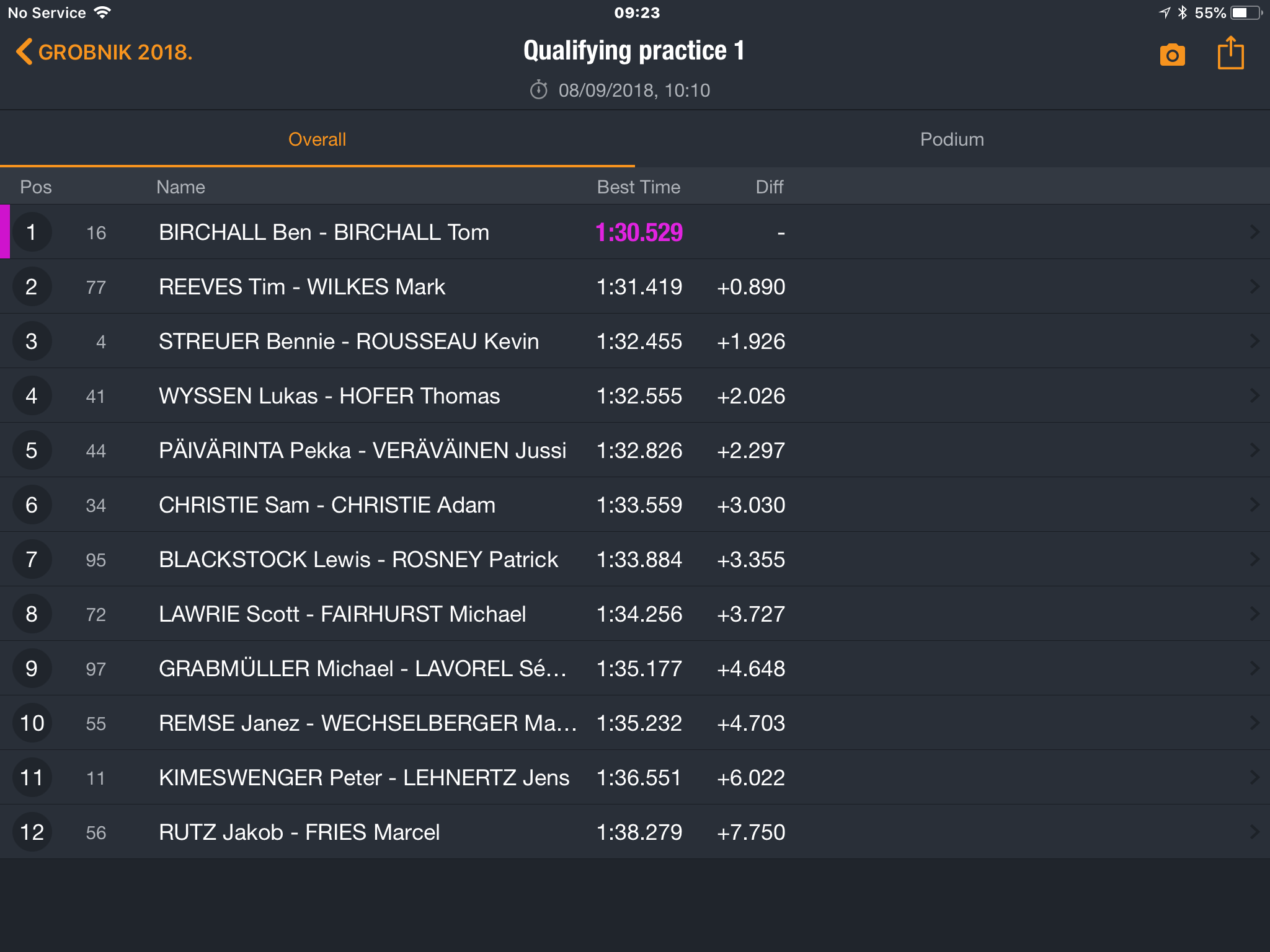The height and width of the screenshot is (952, 1270).
Task: Tap the purple best time 1:30.529
Action: 639,232
